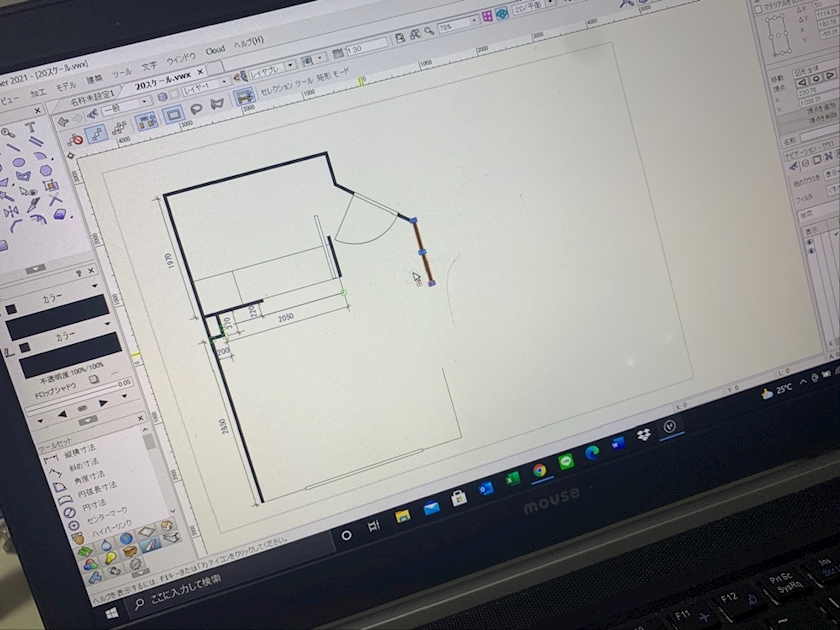Click the fill カラー dark swatch
The image size is (840, 630).
[57, 317]
